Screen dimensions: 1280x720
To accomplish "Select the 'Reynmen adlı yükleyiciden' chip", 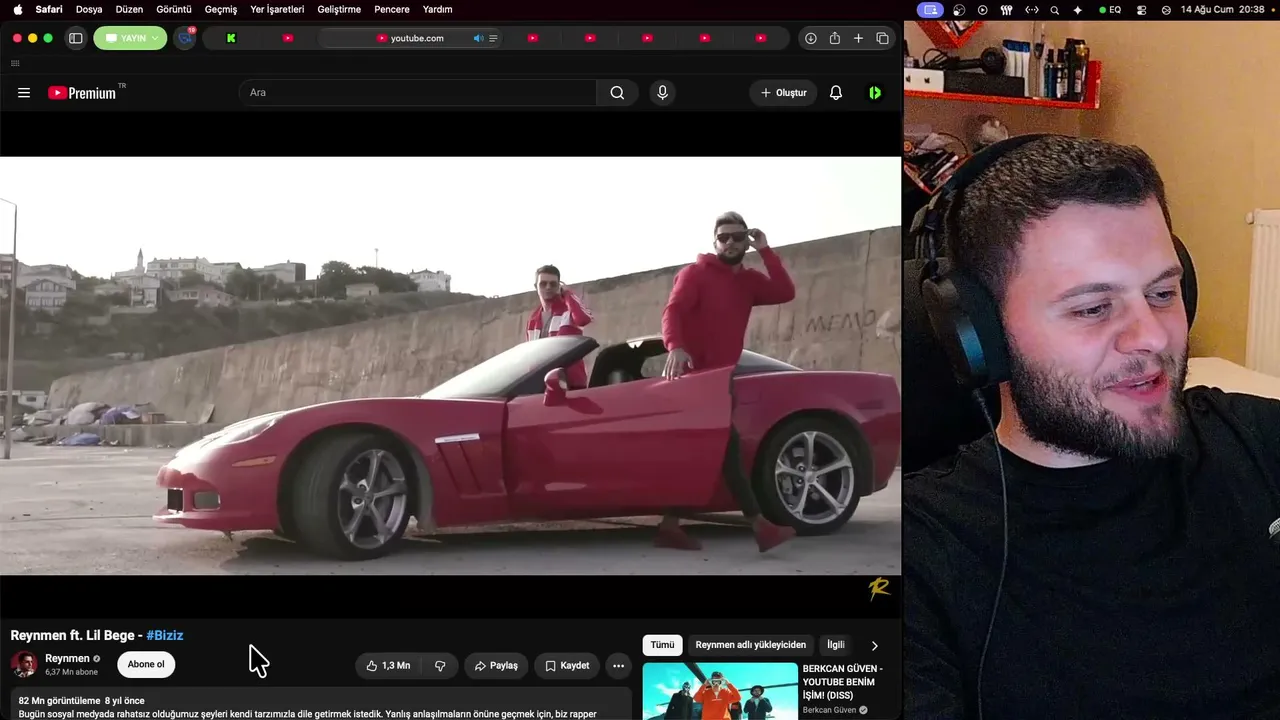I will pos(751,646).
